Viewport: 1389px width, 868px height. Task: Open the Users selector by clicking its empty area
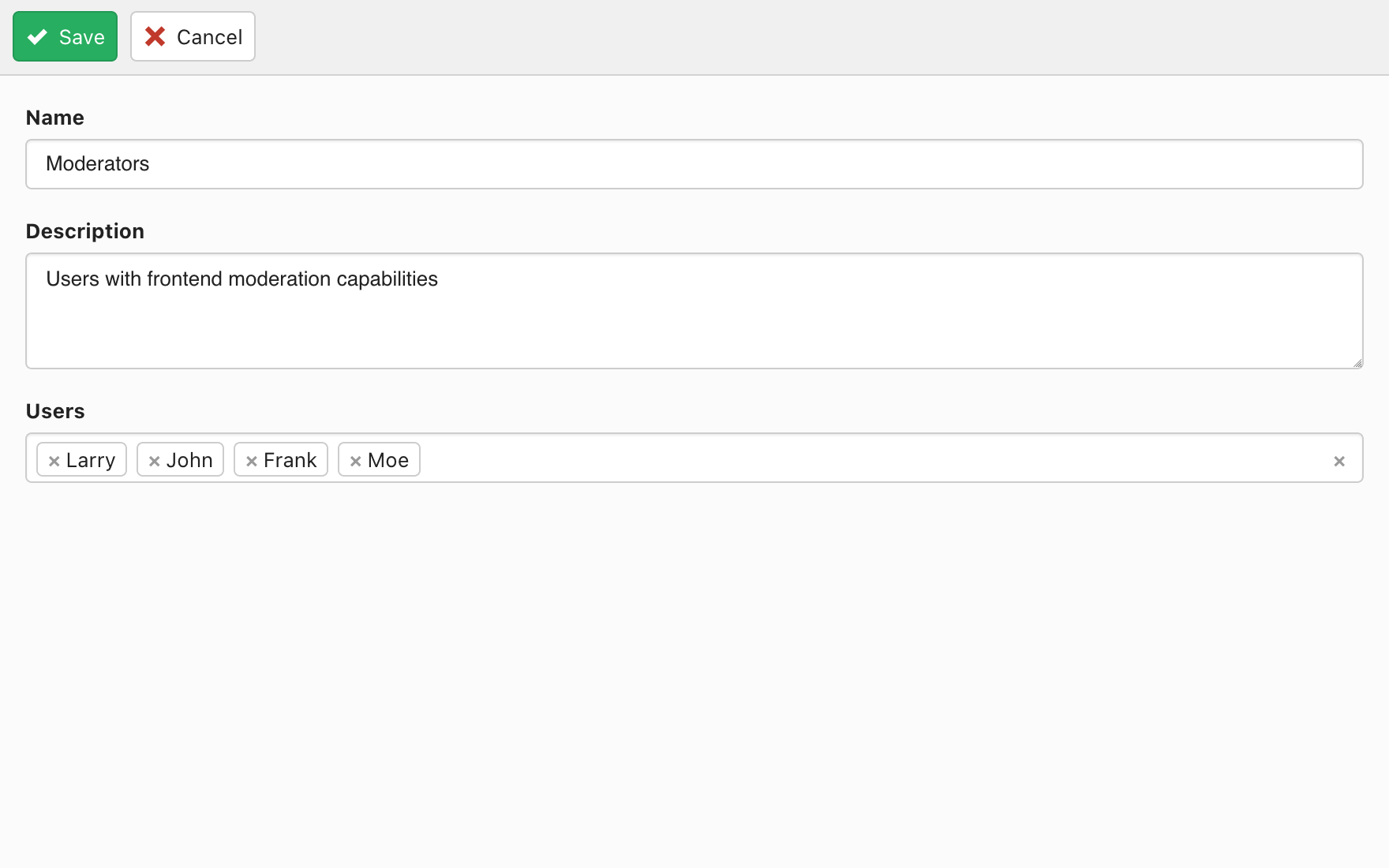click(868, 458)
